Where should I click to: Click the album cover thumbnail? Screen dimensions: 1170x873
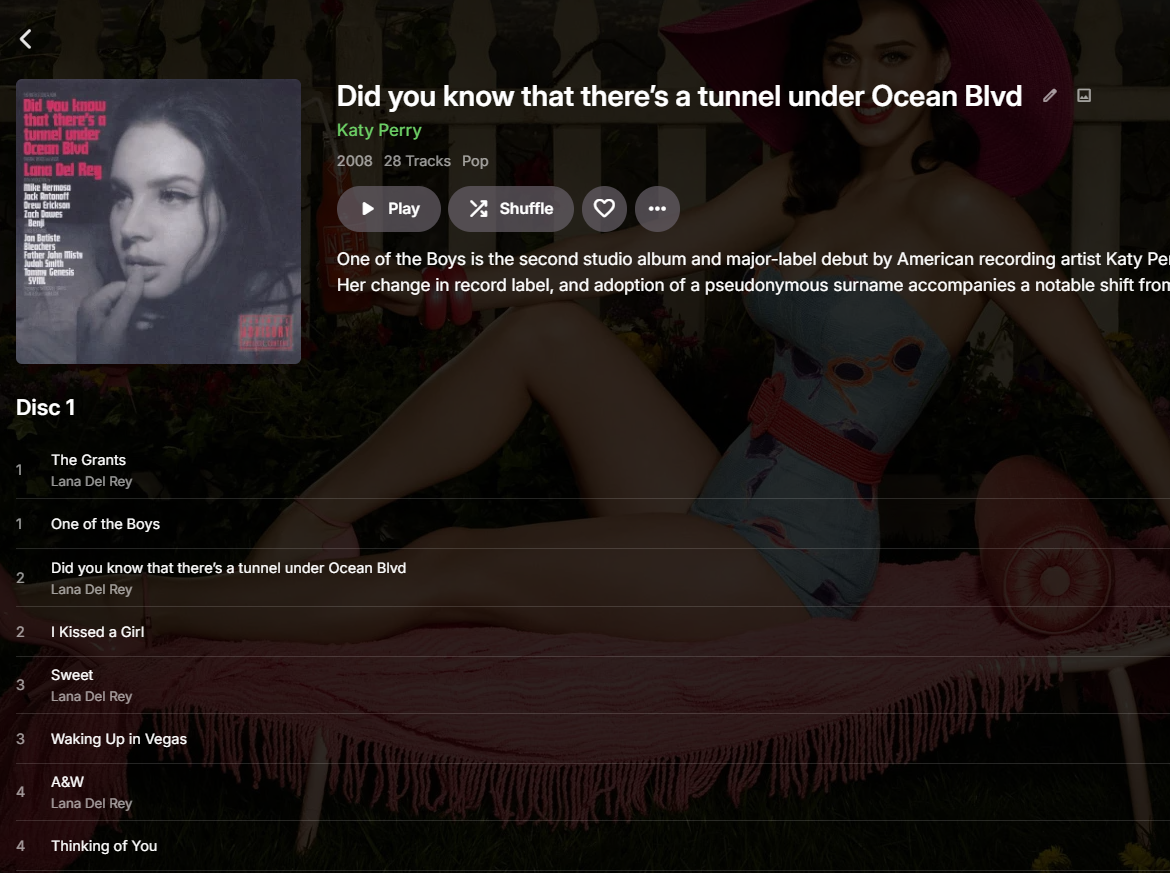(158, 222)
